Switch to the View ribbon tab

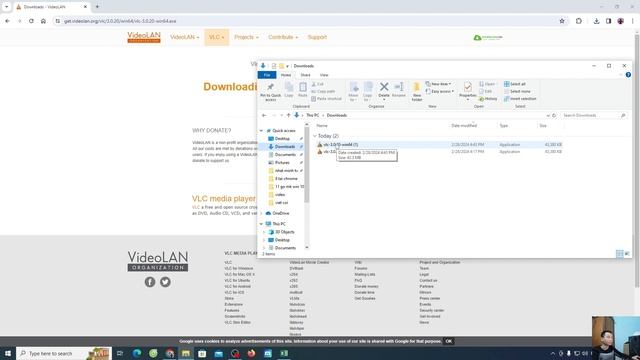pos(324,75)
